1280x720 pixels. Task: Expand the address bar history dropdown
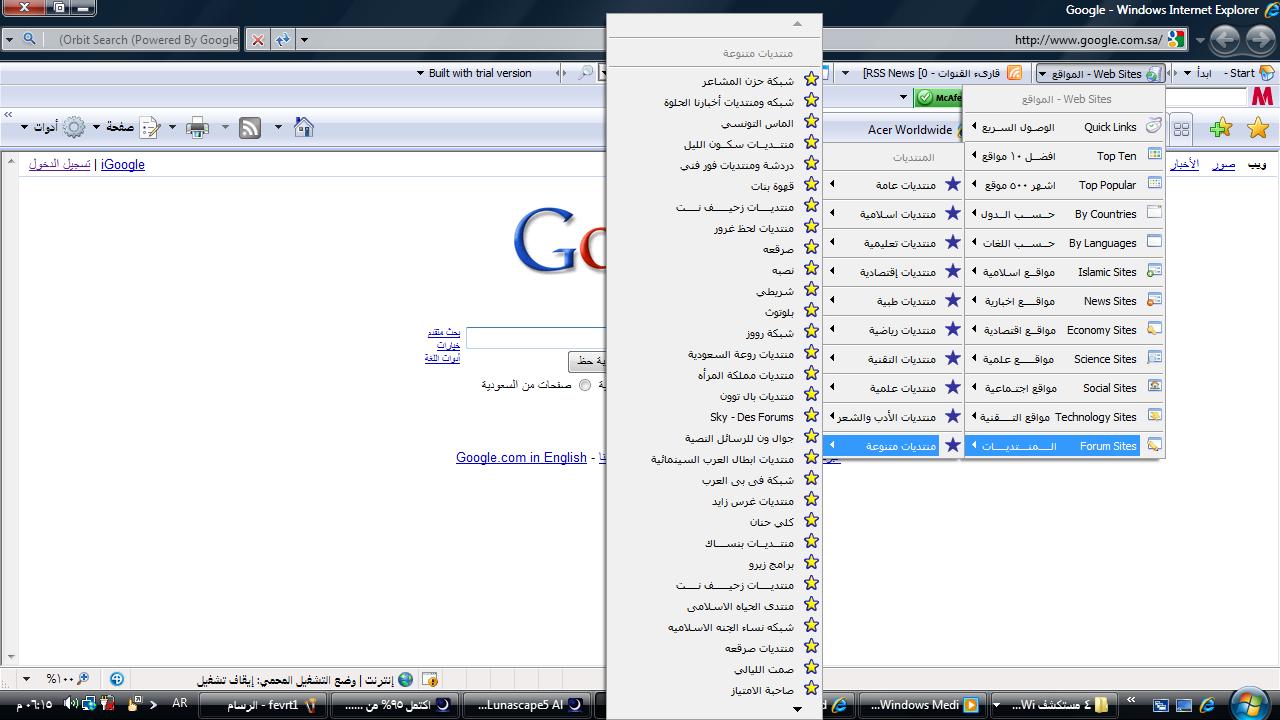[x=304, y=40]
